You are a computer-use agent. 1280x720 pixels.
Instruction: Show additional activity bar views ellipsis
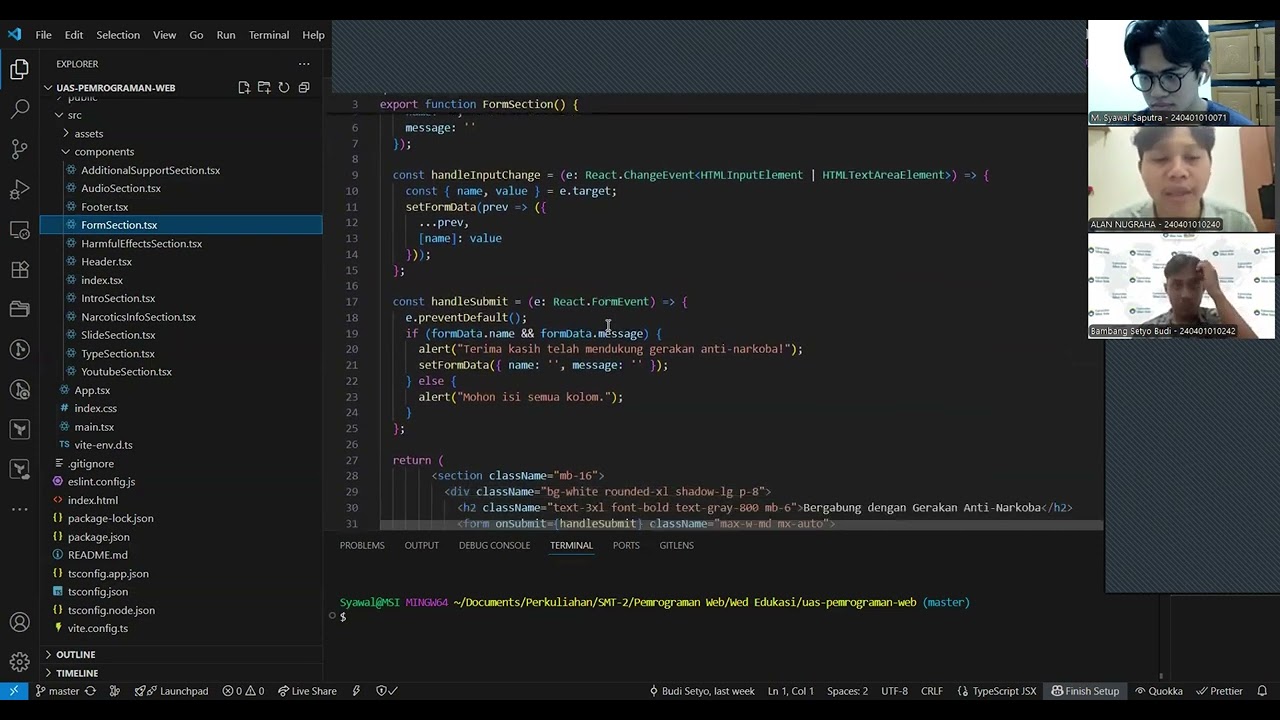(x=19, y=509)
